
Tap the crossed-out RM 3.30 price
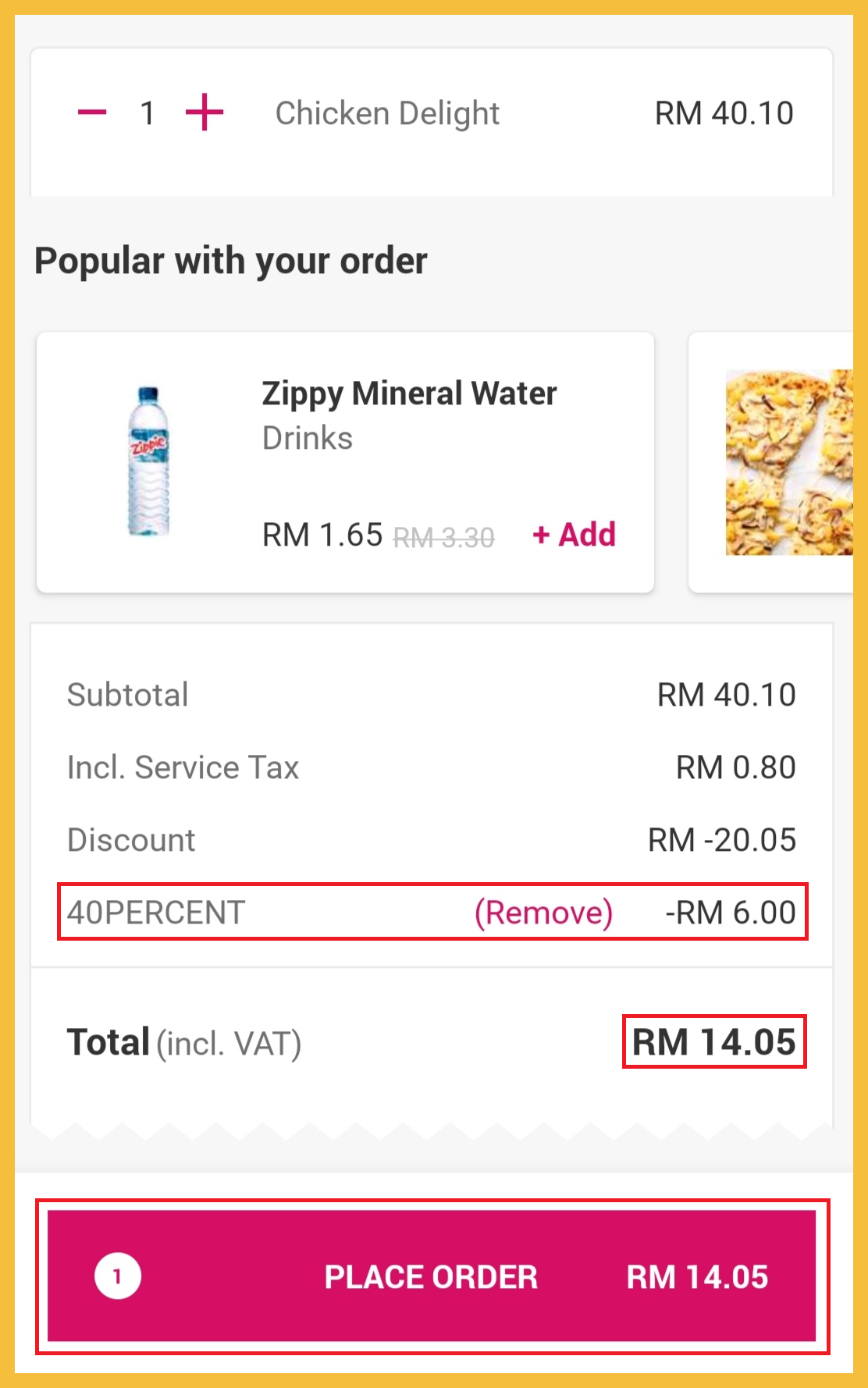pos(443,538)
